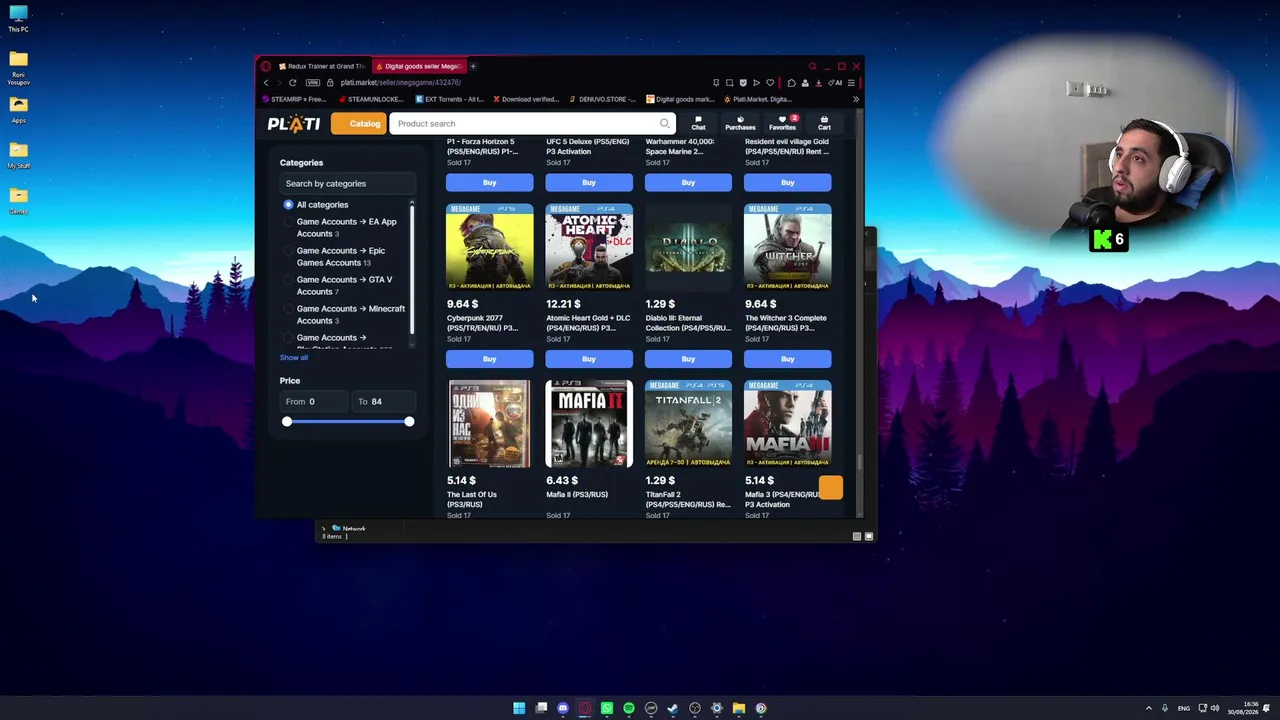
Task: Open the STEAMUNLOCKED bookmark
Action: pyautogui.click(x=371, y=99)
